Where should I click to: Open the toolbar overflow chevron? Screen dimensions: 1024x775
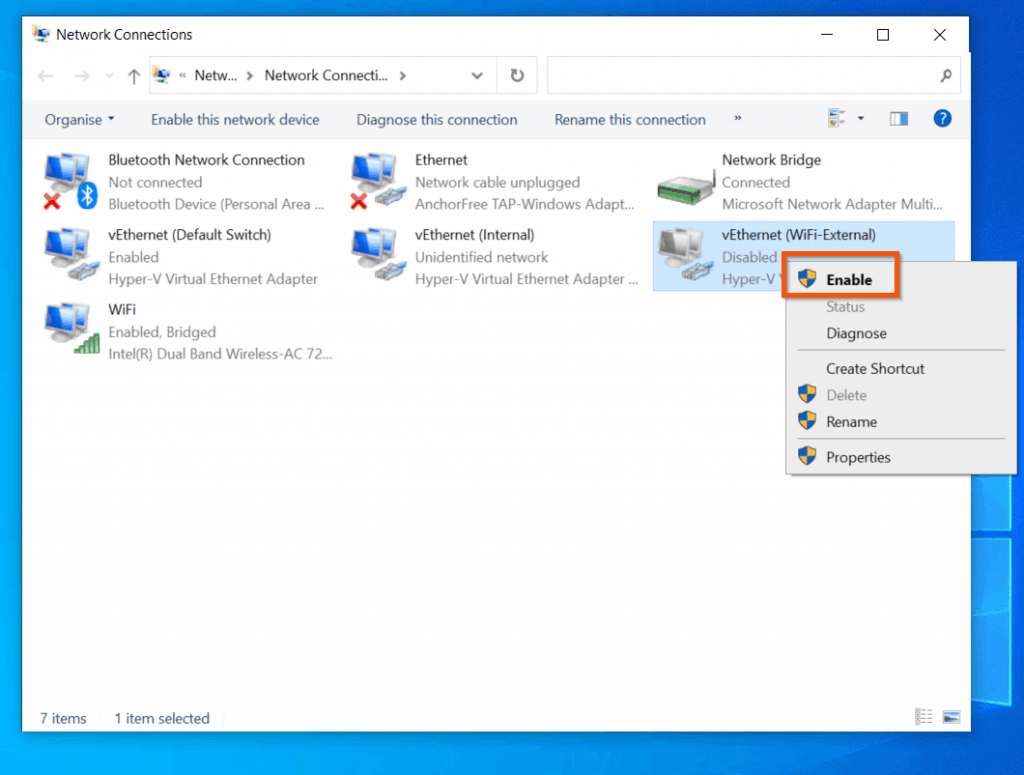[737, 118]
